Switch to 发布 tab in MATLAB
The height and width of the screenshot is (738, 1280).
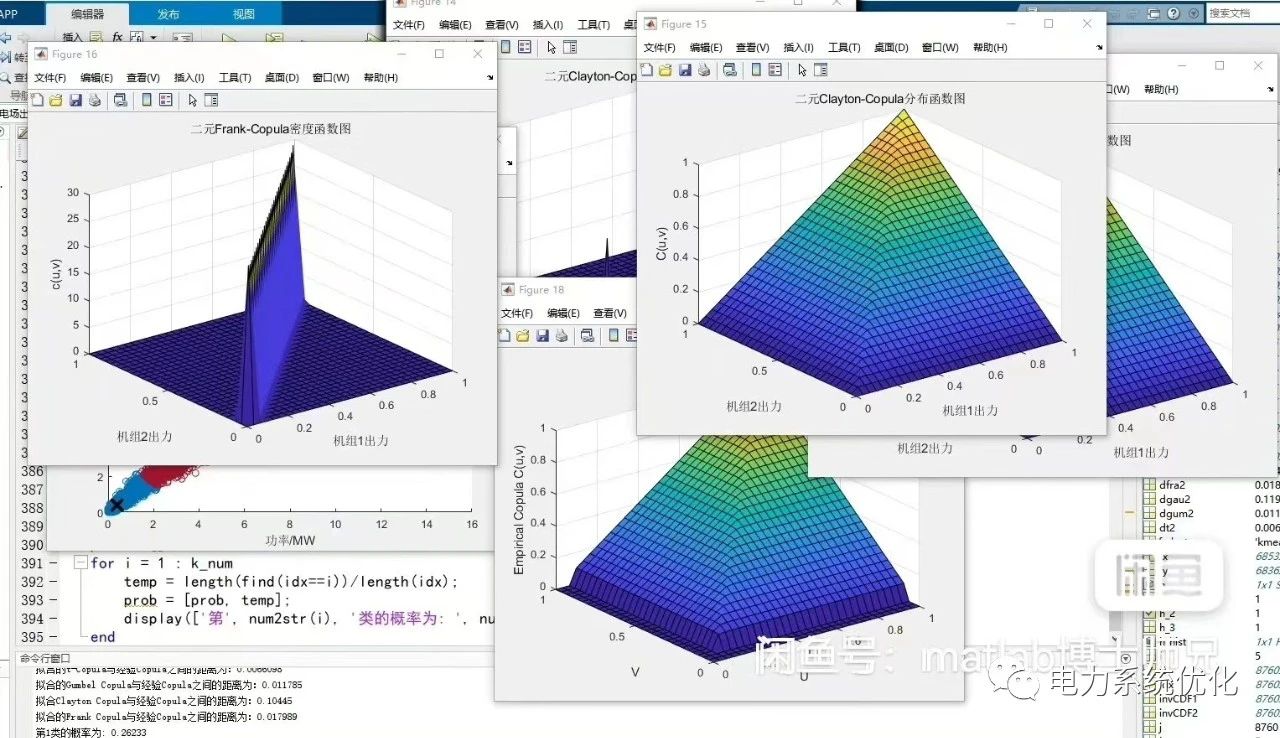(169, 14)
